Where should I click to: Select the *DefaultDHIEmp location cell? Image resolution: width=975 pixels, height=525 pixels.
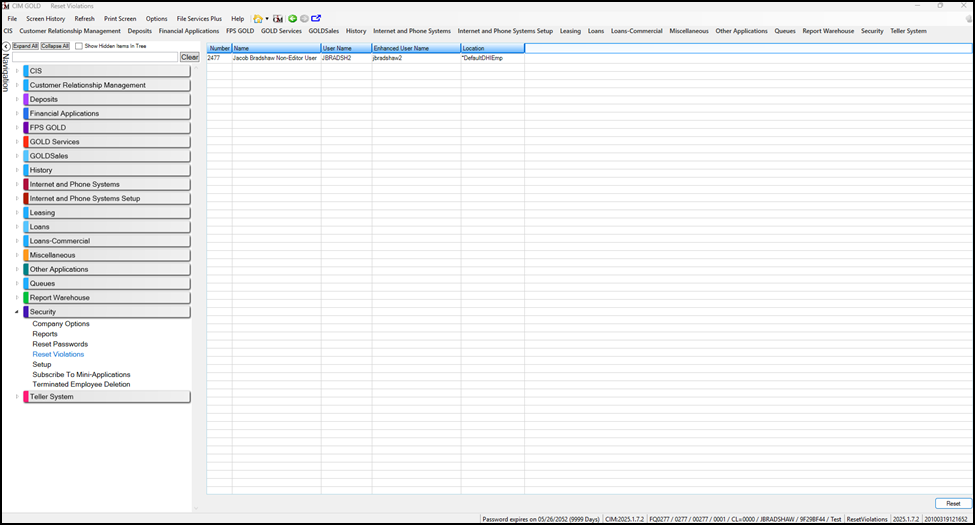(492, 58)
